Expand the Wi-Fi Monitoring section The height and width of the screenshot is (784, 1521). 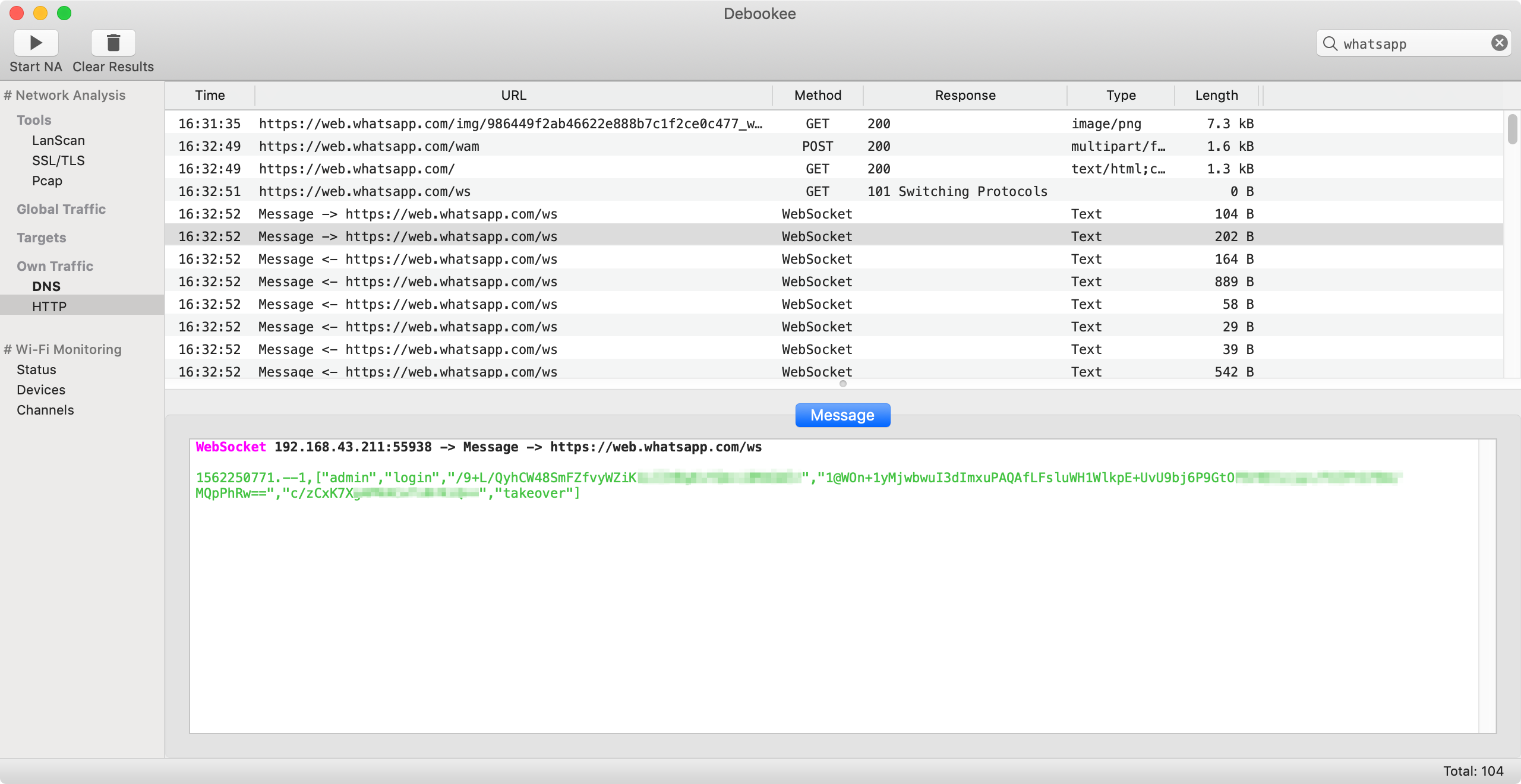62,349
